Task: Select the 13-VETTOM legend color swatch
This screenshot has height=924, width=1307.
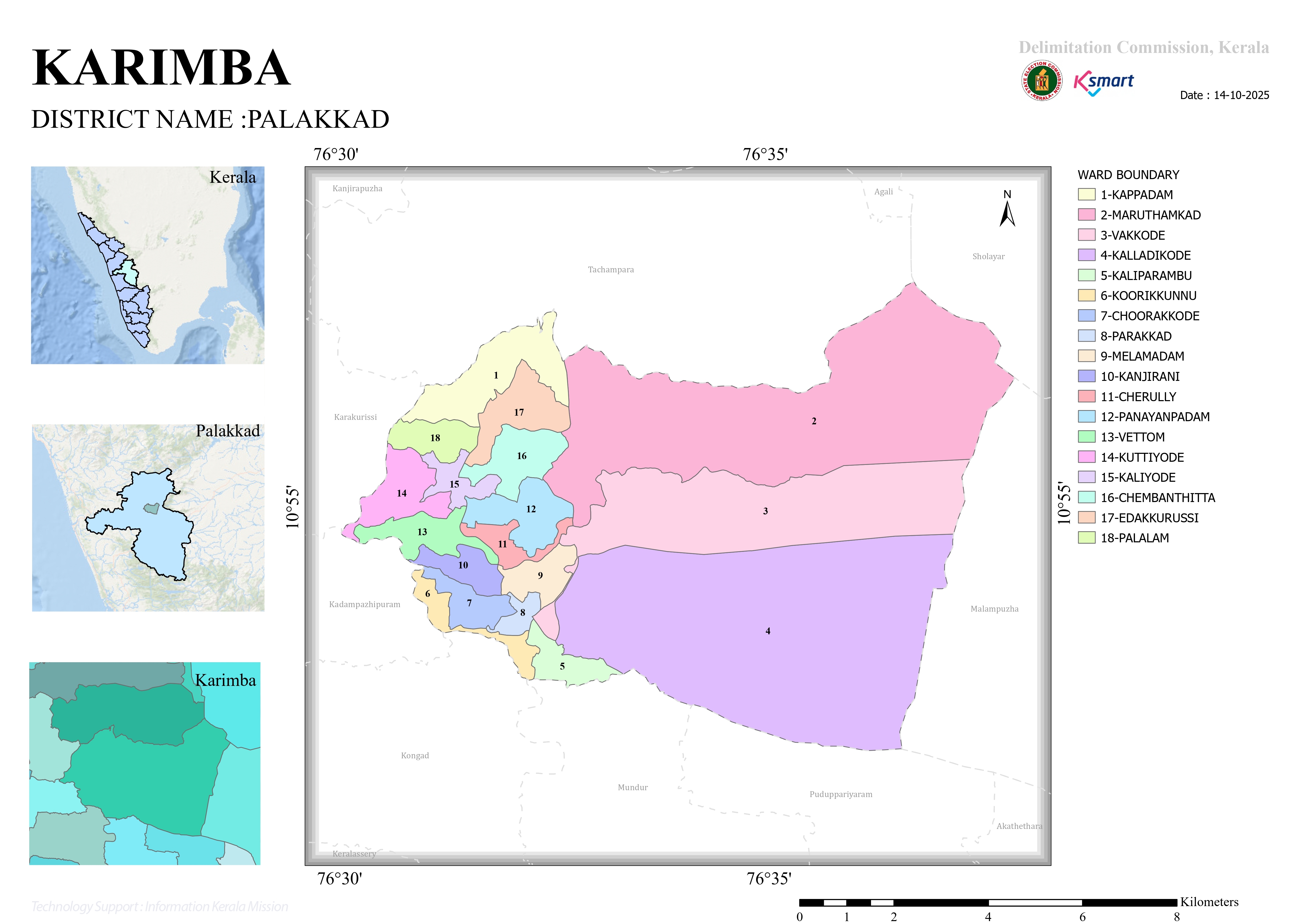Action: coord(1086,437)
